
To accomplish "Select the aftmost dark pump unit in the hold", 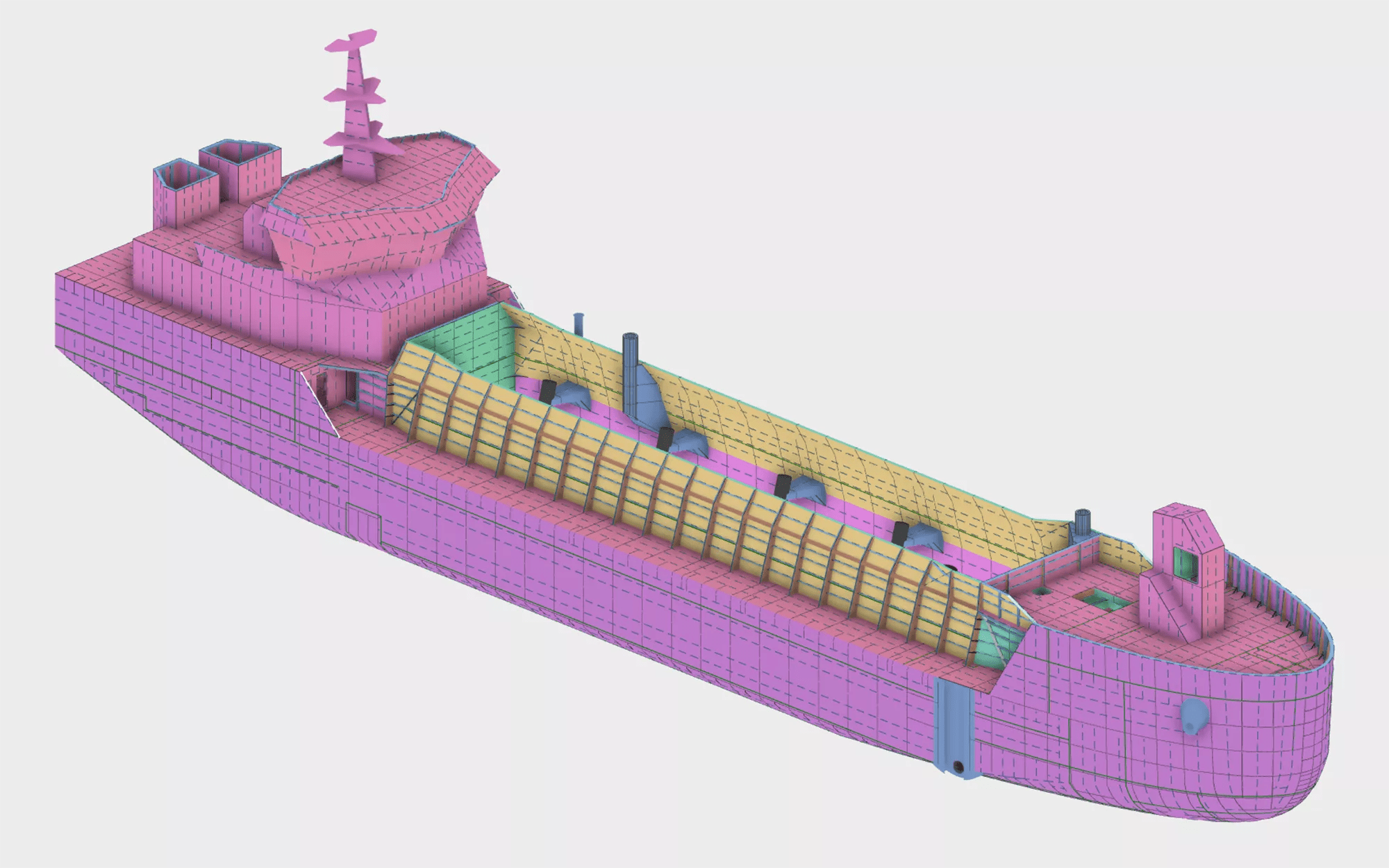I will pos(547,392).
